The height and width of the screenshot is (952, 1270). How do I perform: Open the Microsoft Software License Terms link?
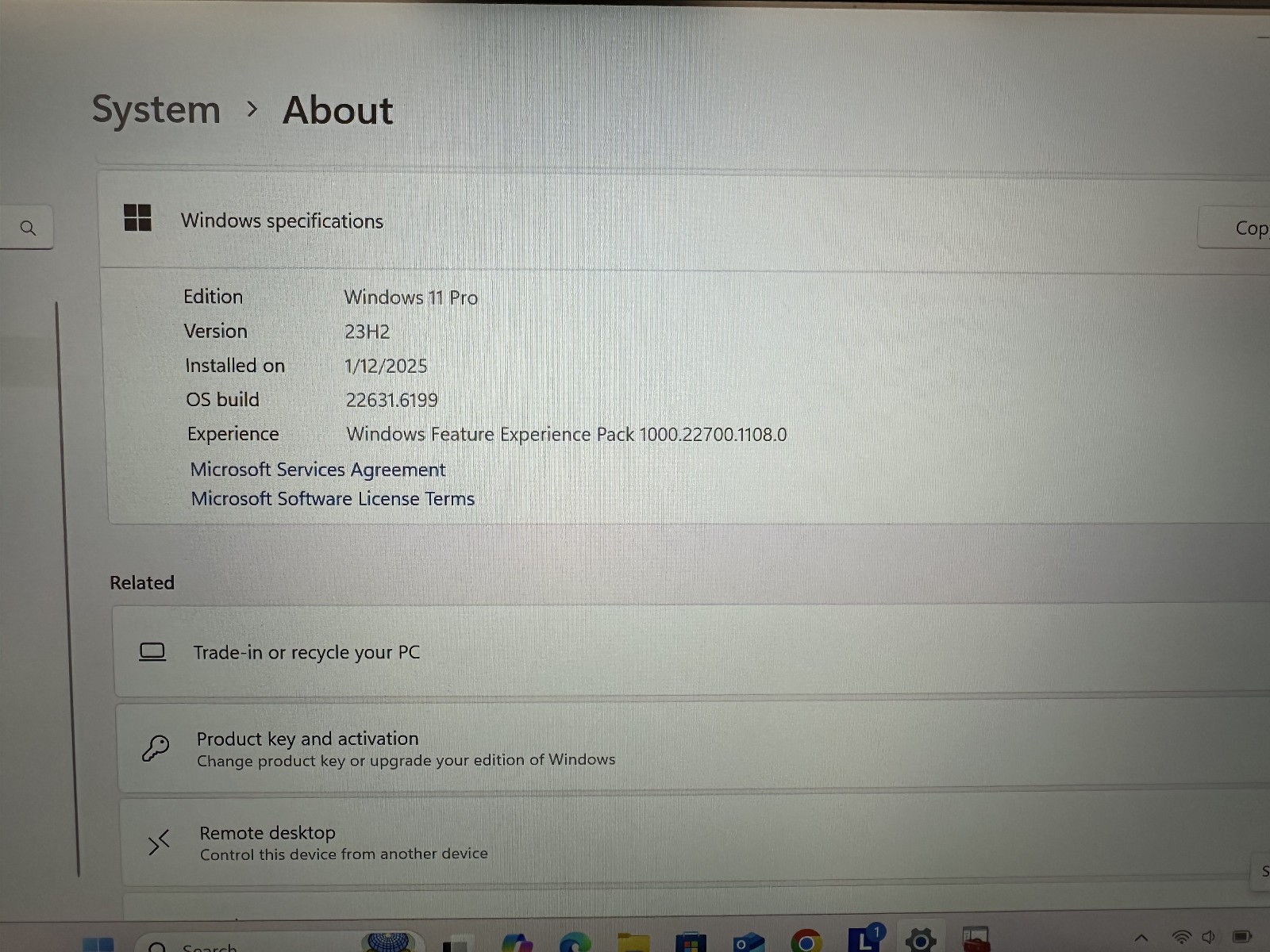click(333, 499)
